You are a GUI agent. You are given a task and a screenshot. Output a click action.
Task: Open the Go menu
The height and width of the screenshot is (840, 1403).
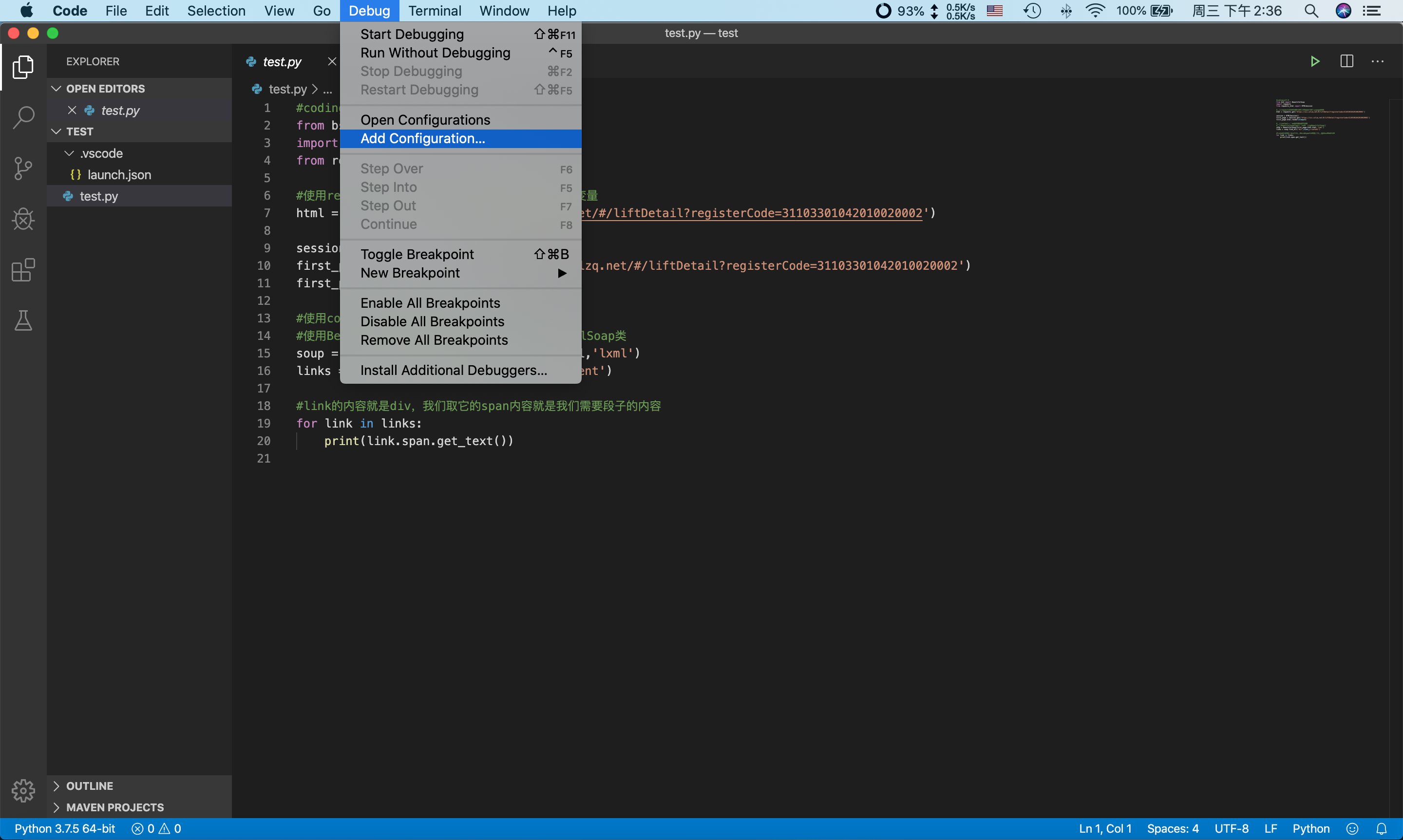click(322, 11)
